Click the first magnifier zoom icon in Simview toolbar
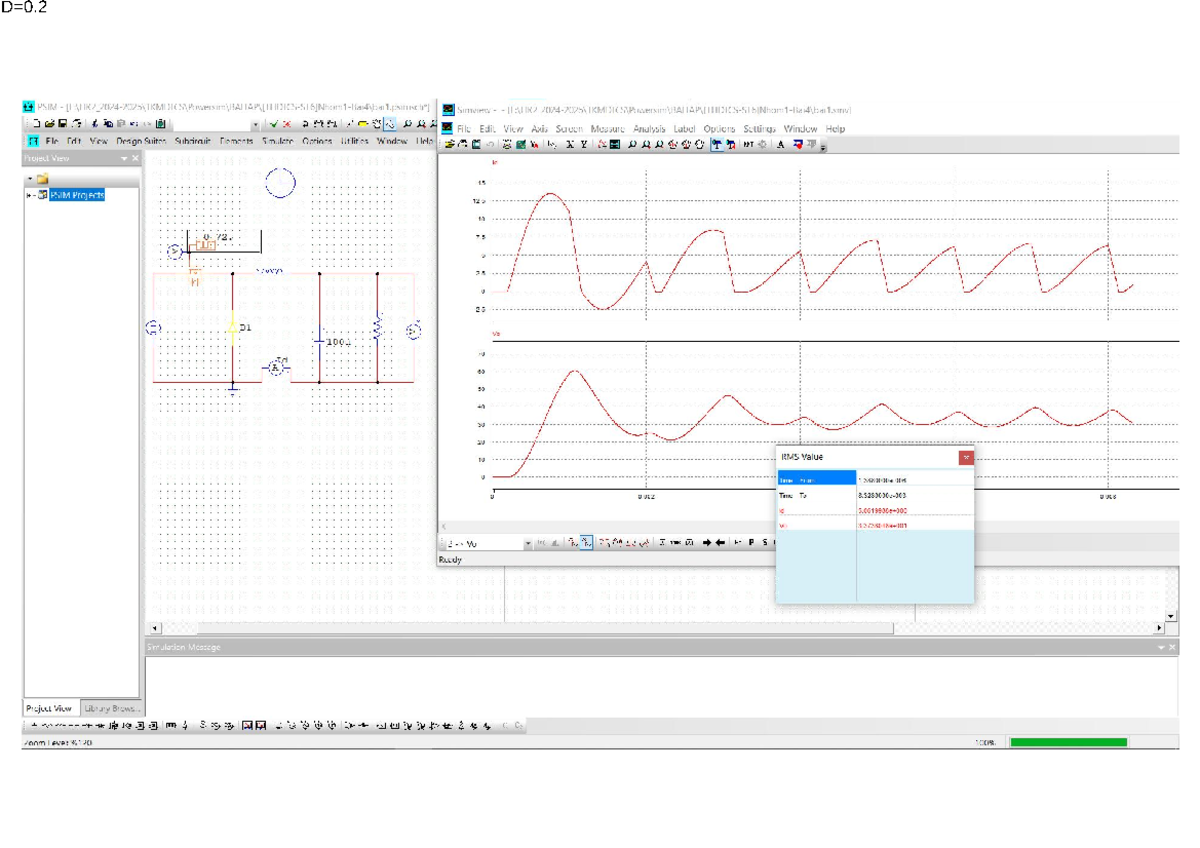The height and width of the screenshot is (848, 1200). pos(632,144)
